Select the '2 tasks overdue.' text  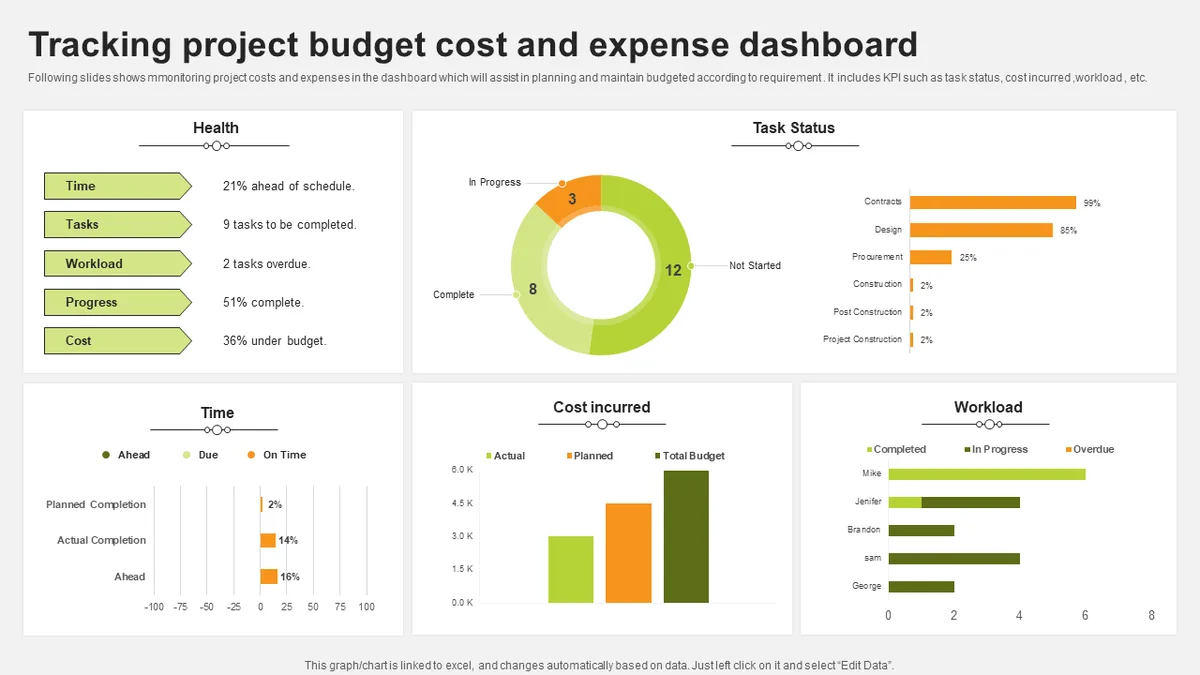(x=267, y=264)
